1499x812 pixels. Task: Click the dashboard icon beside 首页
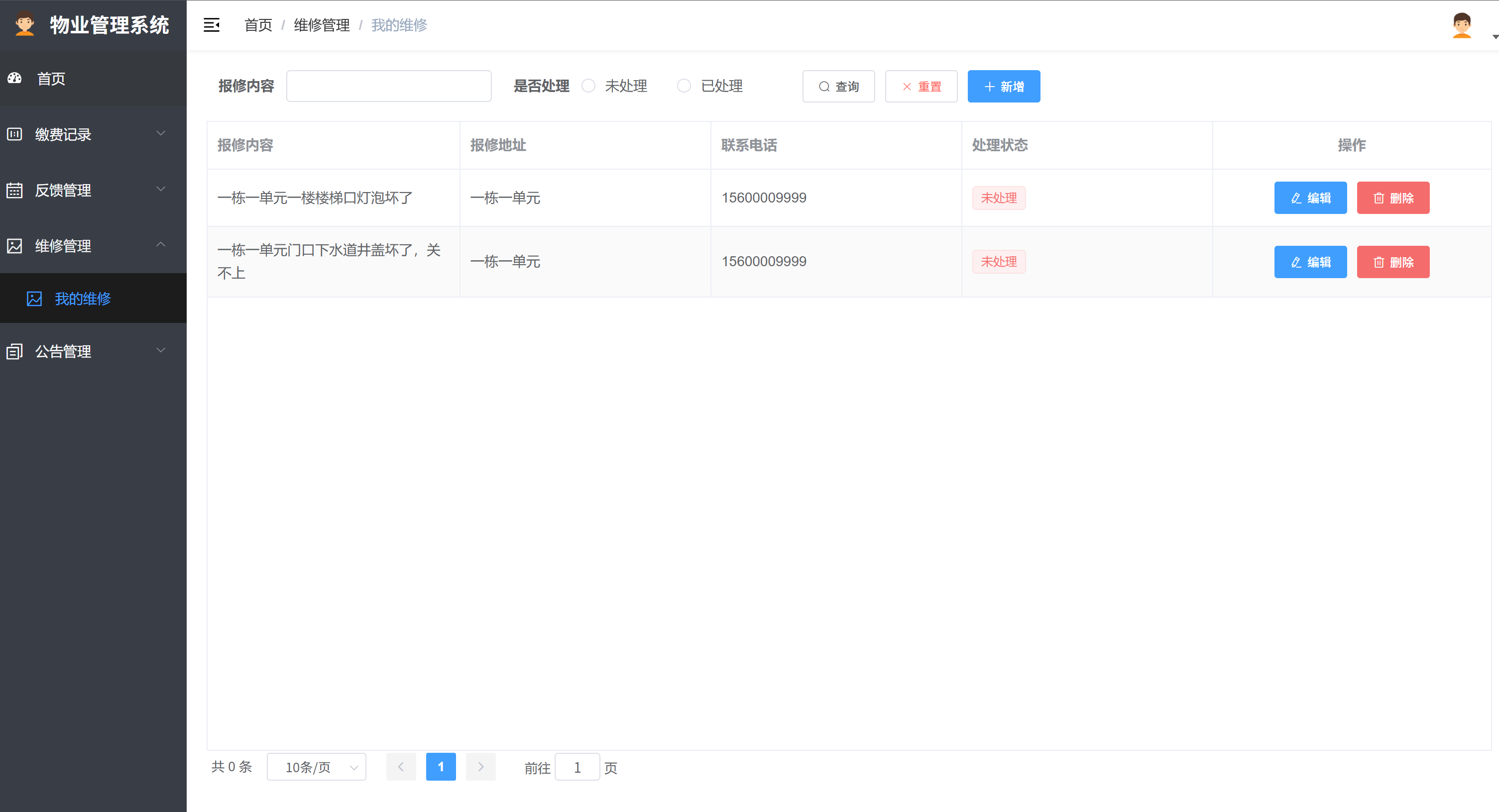14,78
